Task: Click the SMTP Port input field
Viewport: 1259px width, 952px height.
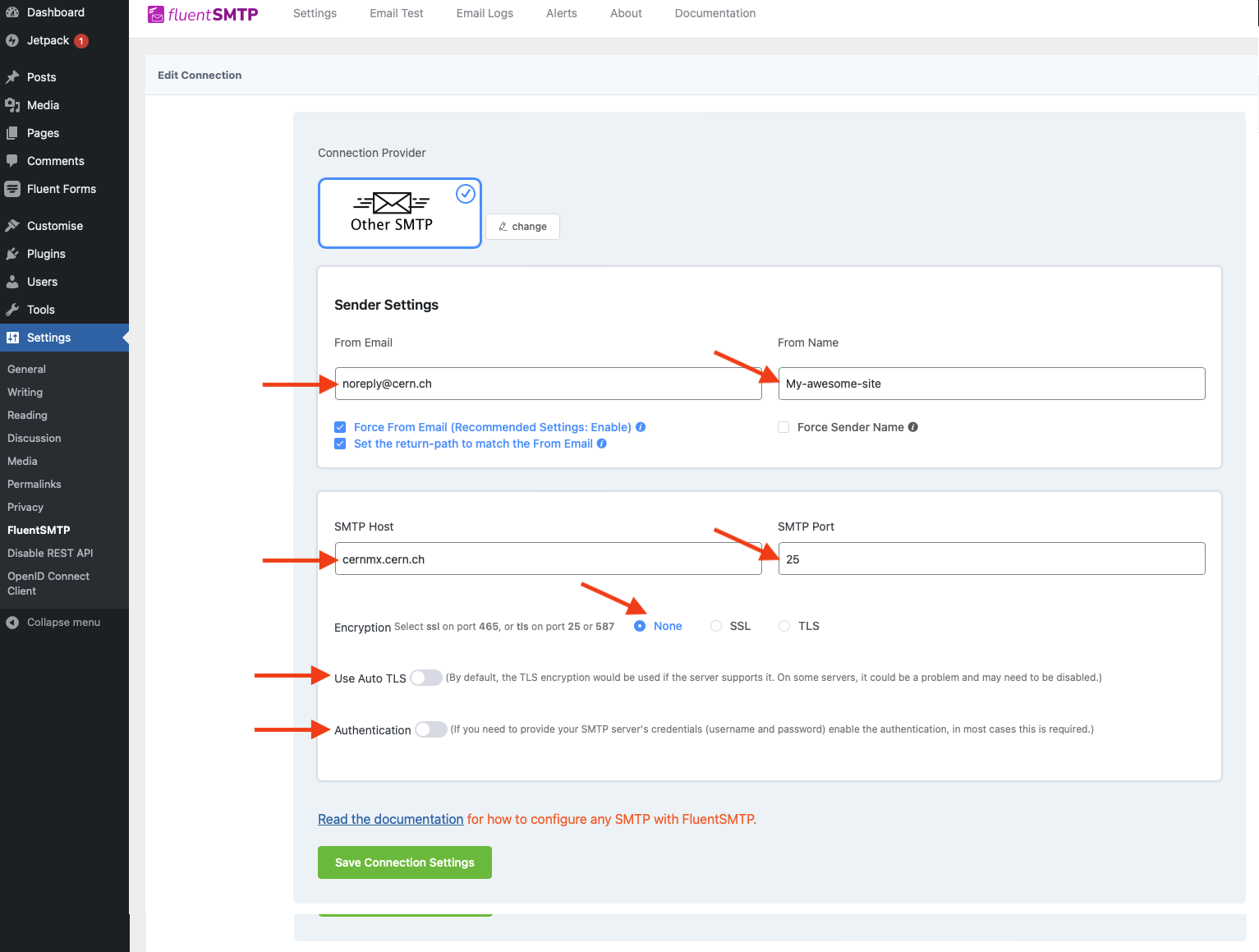Action: point(991,559)
